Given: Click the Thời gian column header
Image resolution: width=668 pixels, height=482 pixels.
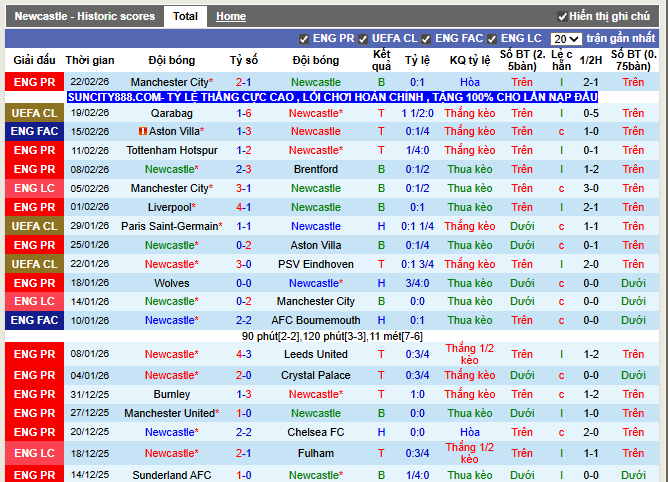Looking at the screenshot, I should coord(90,60).
